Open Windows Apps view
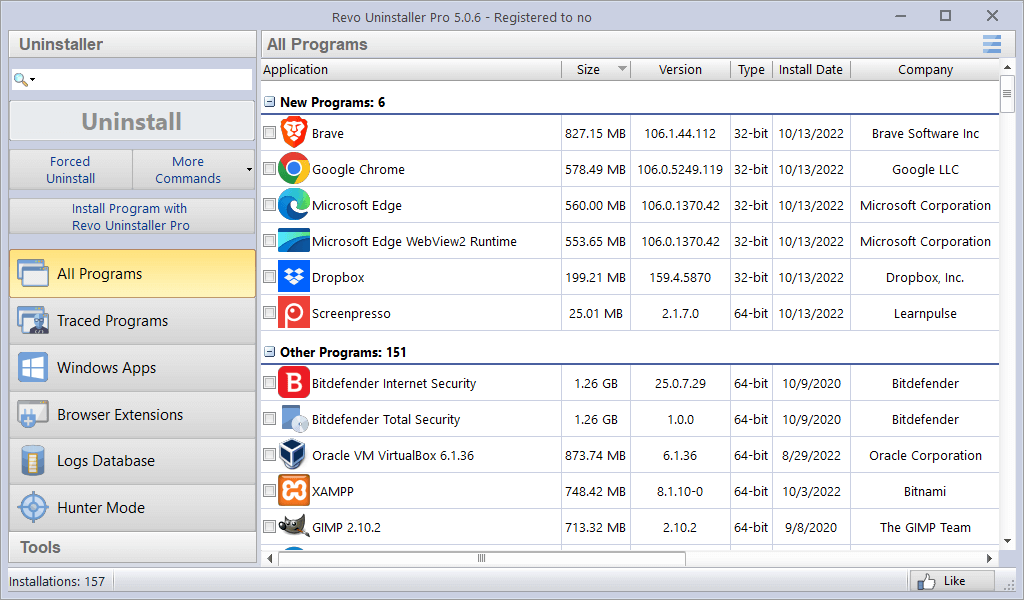Image resolution: width=1024 pixels, height=600 pixels. tap(133, 368)
